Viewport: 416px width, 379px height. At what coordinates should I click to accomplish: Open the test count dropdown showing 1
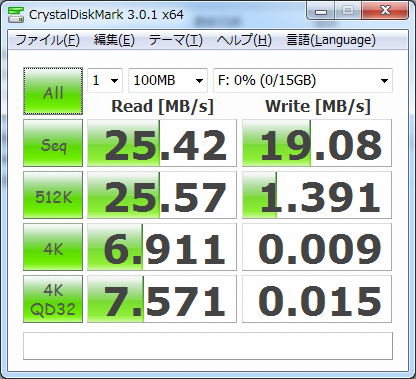tap(105, 80)
